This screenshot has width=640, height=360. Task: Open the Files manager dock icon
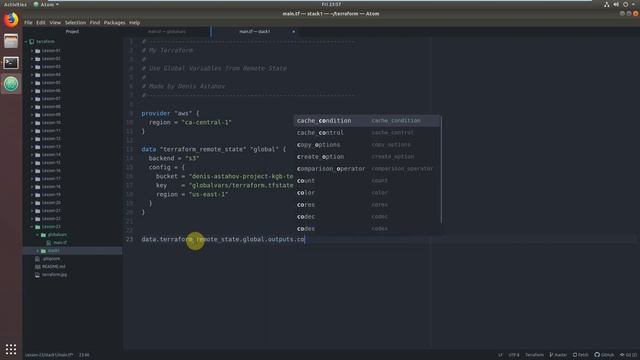click(x=11, y=41)
